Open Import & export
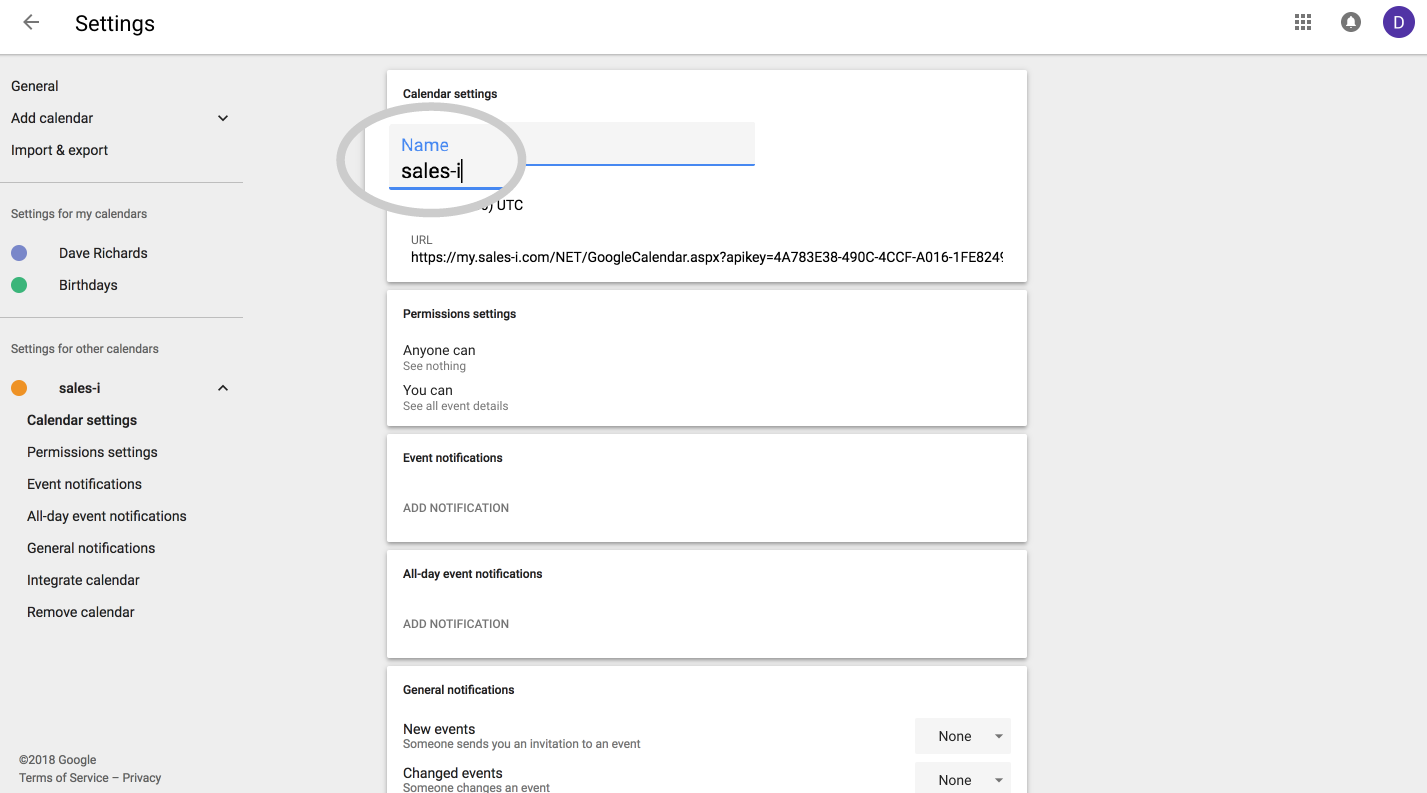This screenshot has height=793, width=1427. (x=59, y=150)
